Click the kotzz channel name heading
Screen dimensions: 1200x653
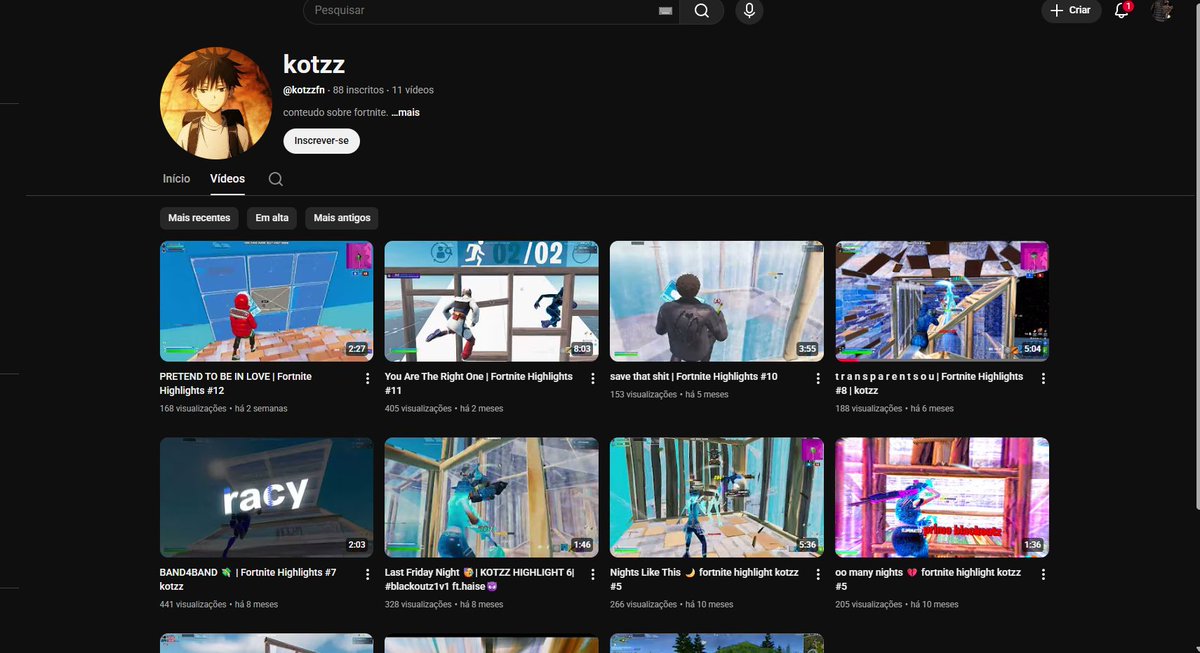[314, 65]
